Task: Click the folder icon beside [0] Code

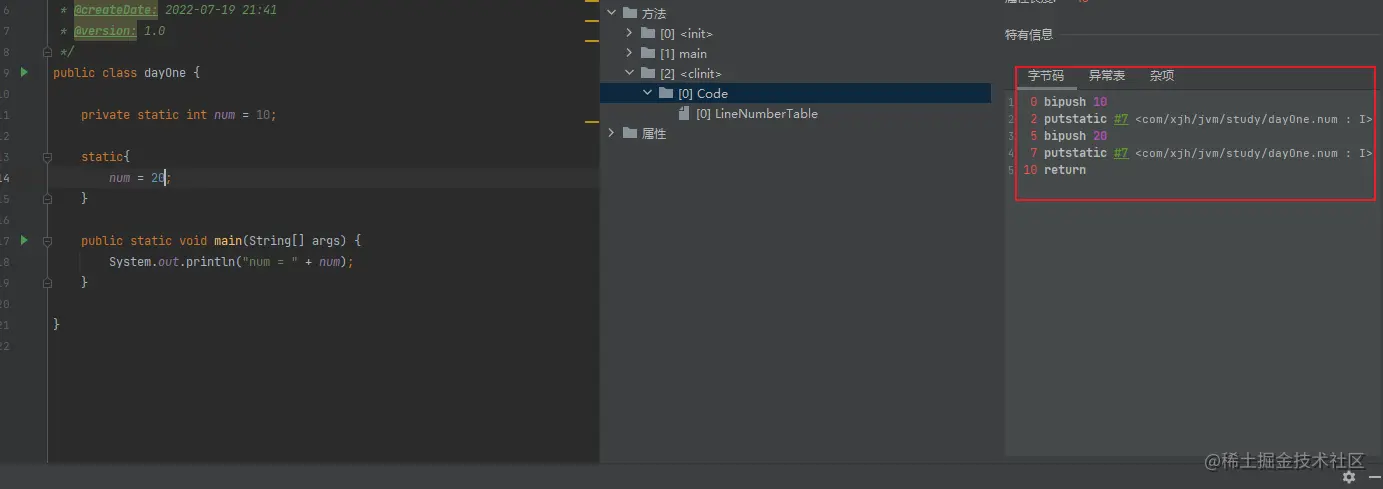Action: tap(667, 94)
